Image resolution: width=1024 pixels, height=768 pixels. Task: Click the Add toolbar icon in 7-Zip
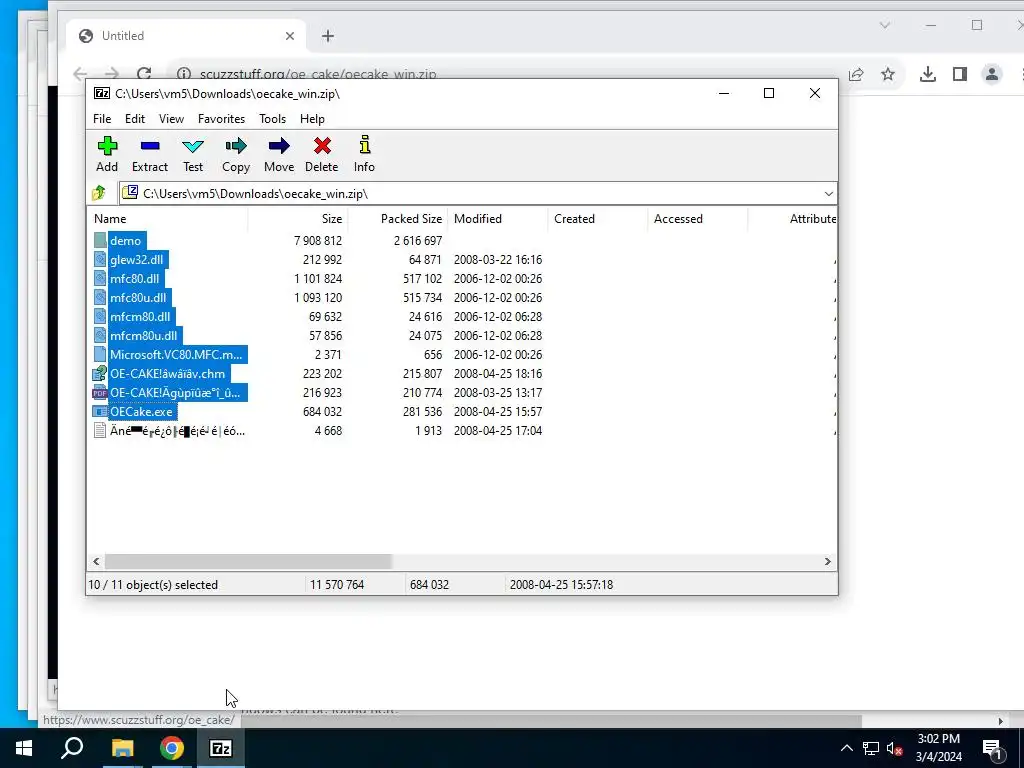tap(107, 146)
